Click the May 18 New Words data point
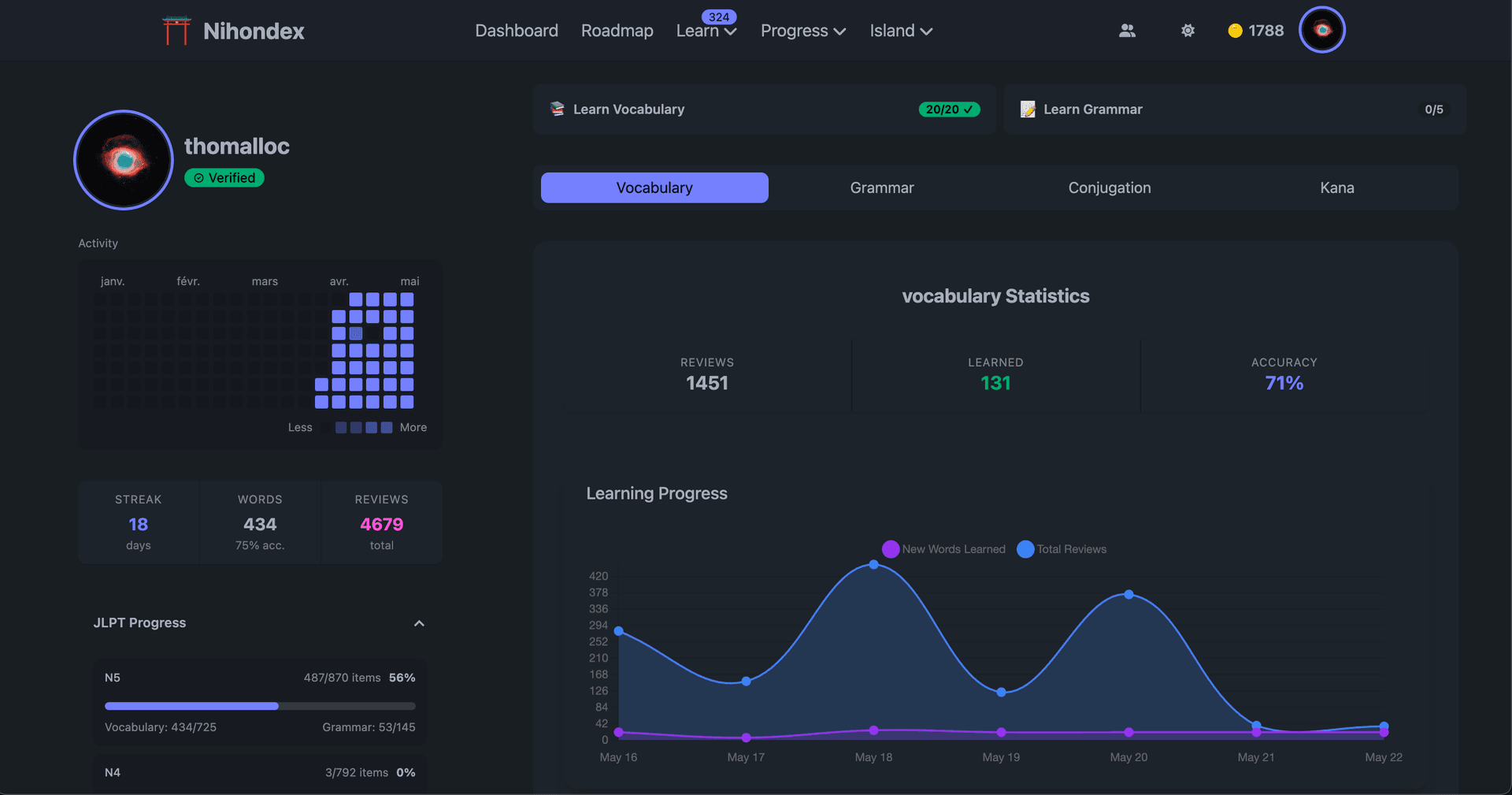1512x795 pixels. pos(873,730)
